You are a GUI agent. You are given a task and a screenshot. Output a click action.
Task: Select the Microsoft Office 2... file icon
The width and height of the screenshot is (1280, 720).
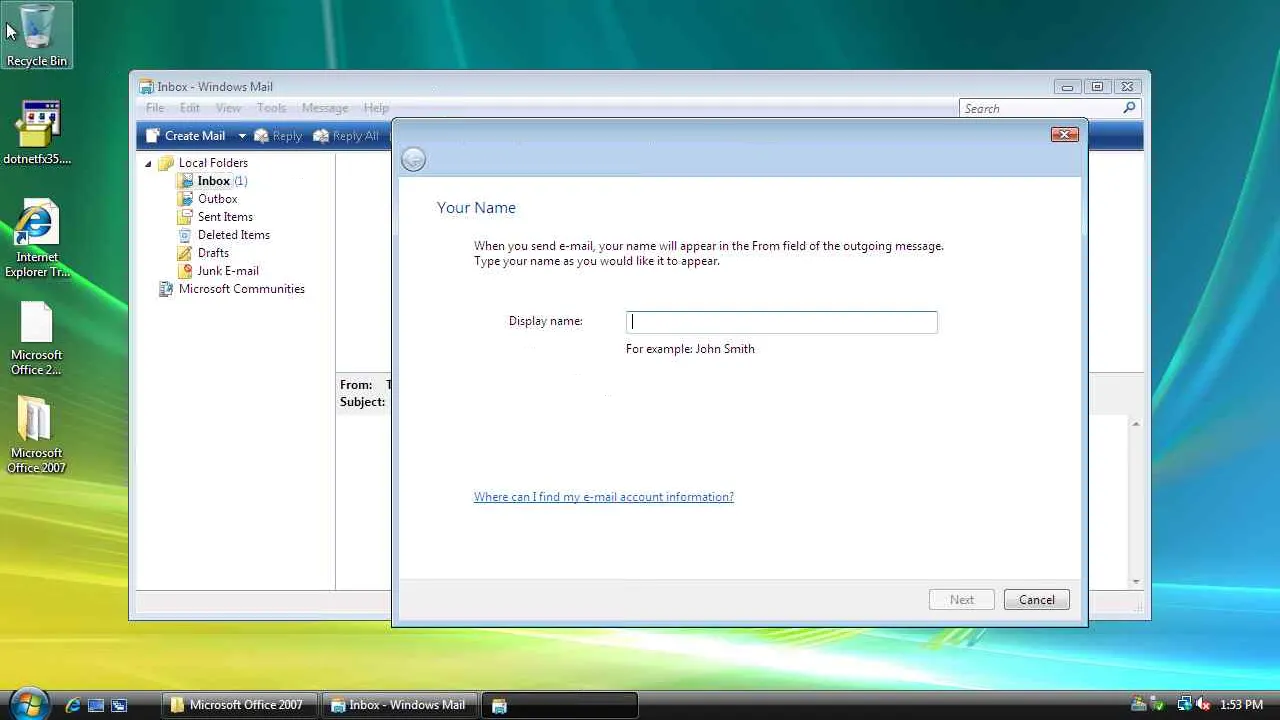click(x=37, y=339)
